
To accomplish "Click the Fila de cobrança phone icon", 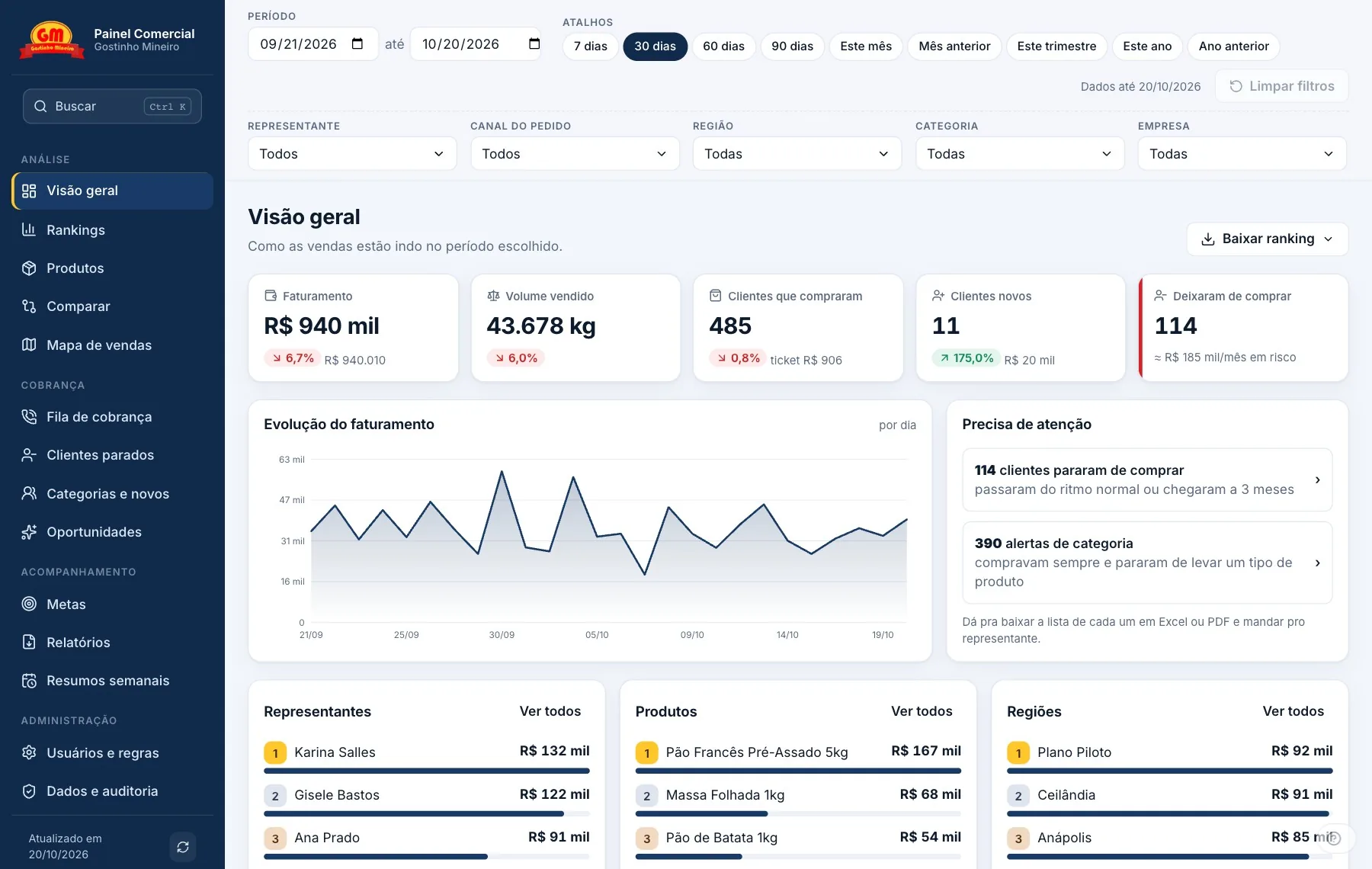I will pyautogui.click(x=29, y=417).
